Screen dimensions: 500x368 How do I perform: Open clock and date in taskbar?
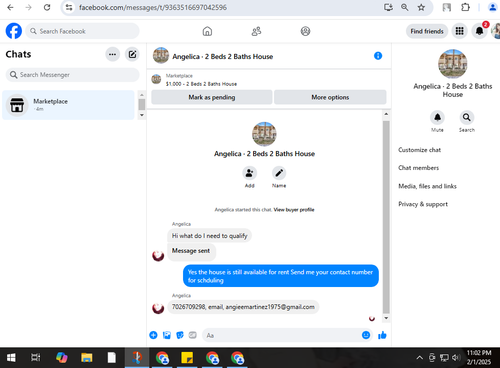point(479,357)
